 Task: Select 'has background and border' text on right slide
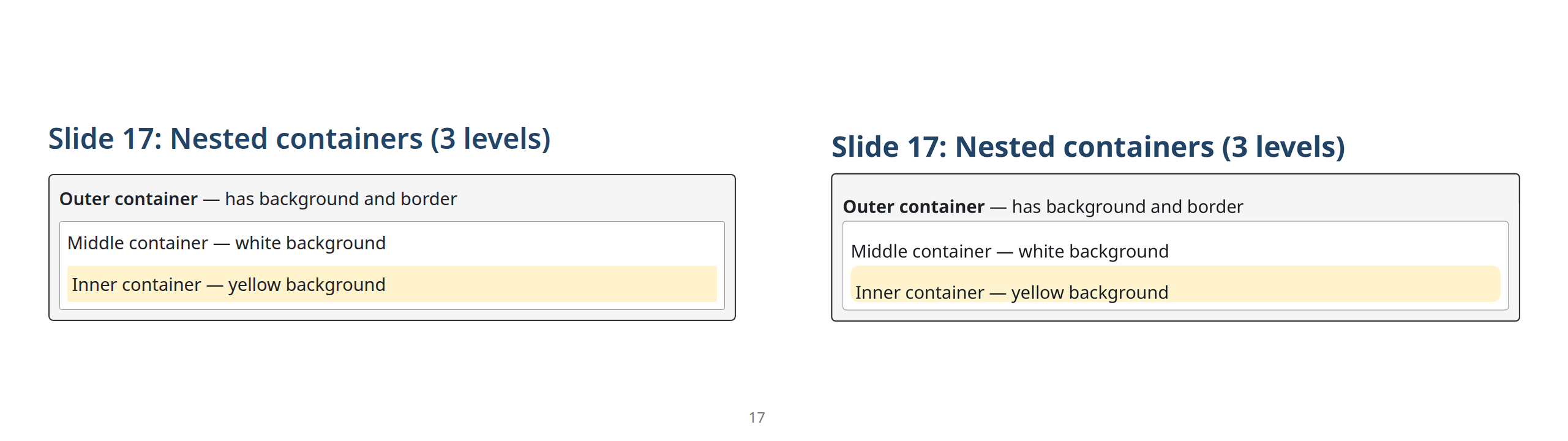[x=1127, y=207]
